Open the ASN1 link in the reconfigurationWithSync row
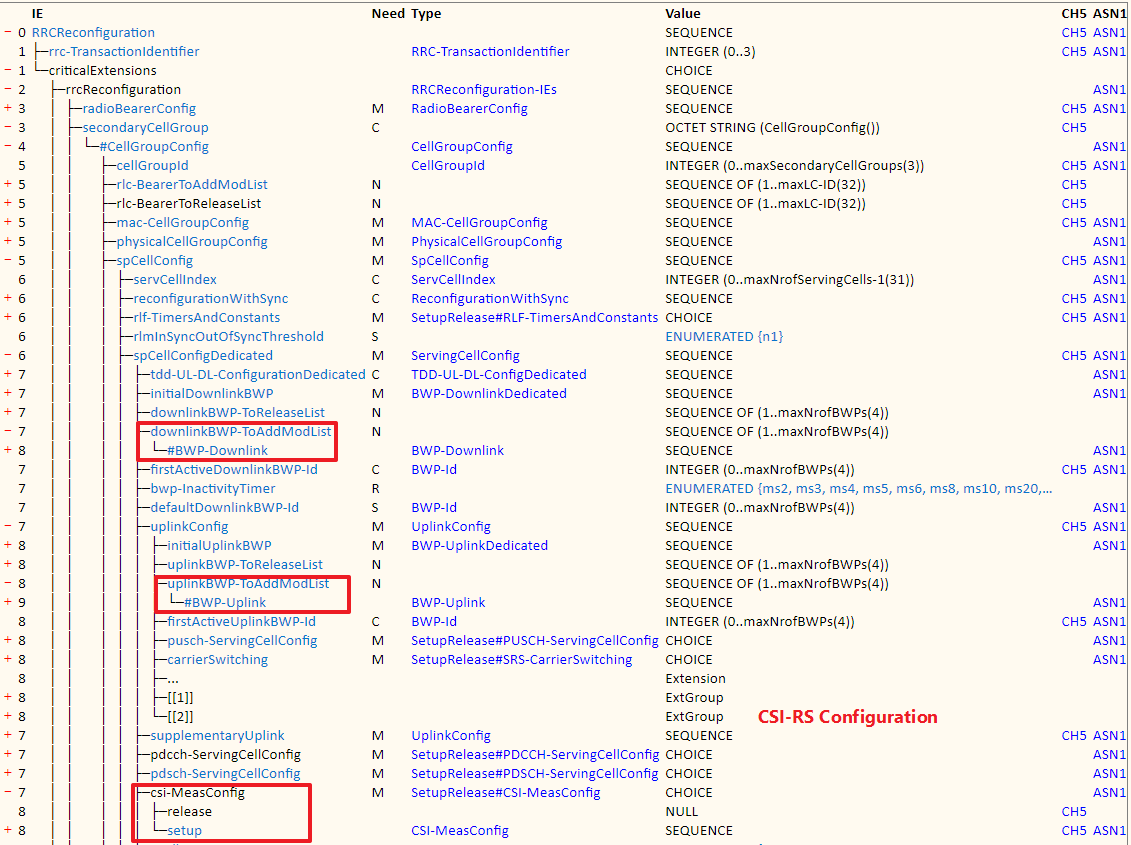 click(1109, 299)
